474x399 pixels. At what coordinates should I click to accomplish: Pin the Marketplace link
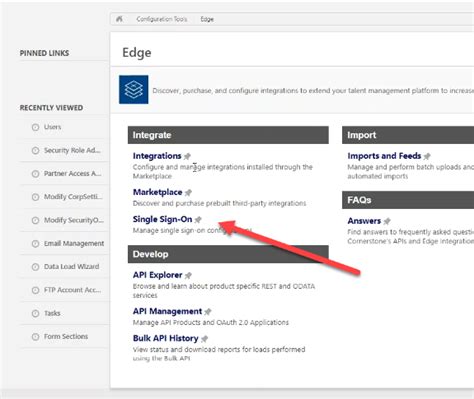click(188, 192)
